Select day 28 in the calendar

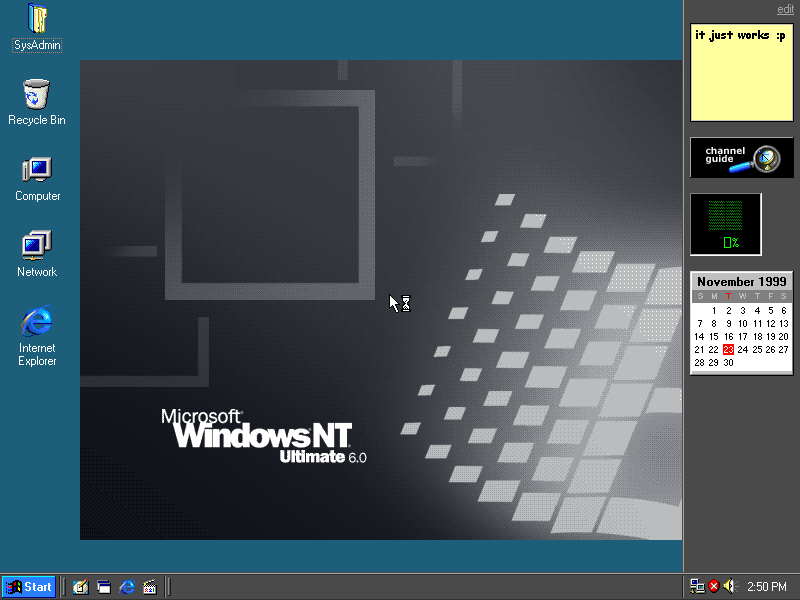click(x=699, y=363)
